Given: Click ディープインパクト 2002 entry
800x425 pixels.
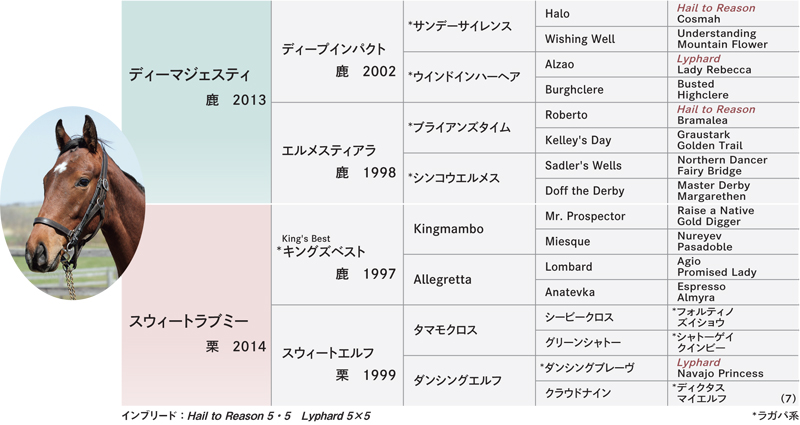Looking at the screenshot, I should pyautogui.click(x=337, y=52).
